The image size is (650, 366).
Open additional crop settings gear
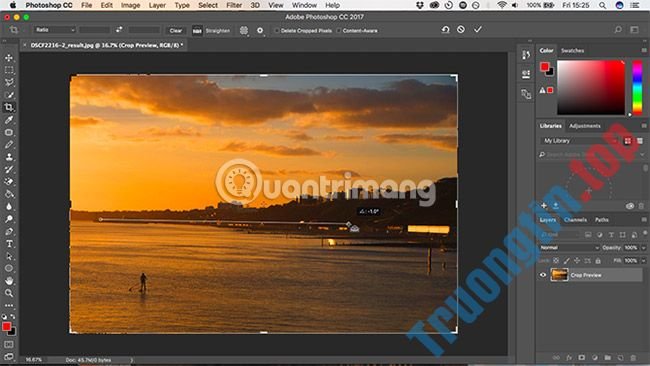[260, 30]
